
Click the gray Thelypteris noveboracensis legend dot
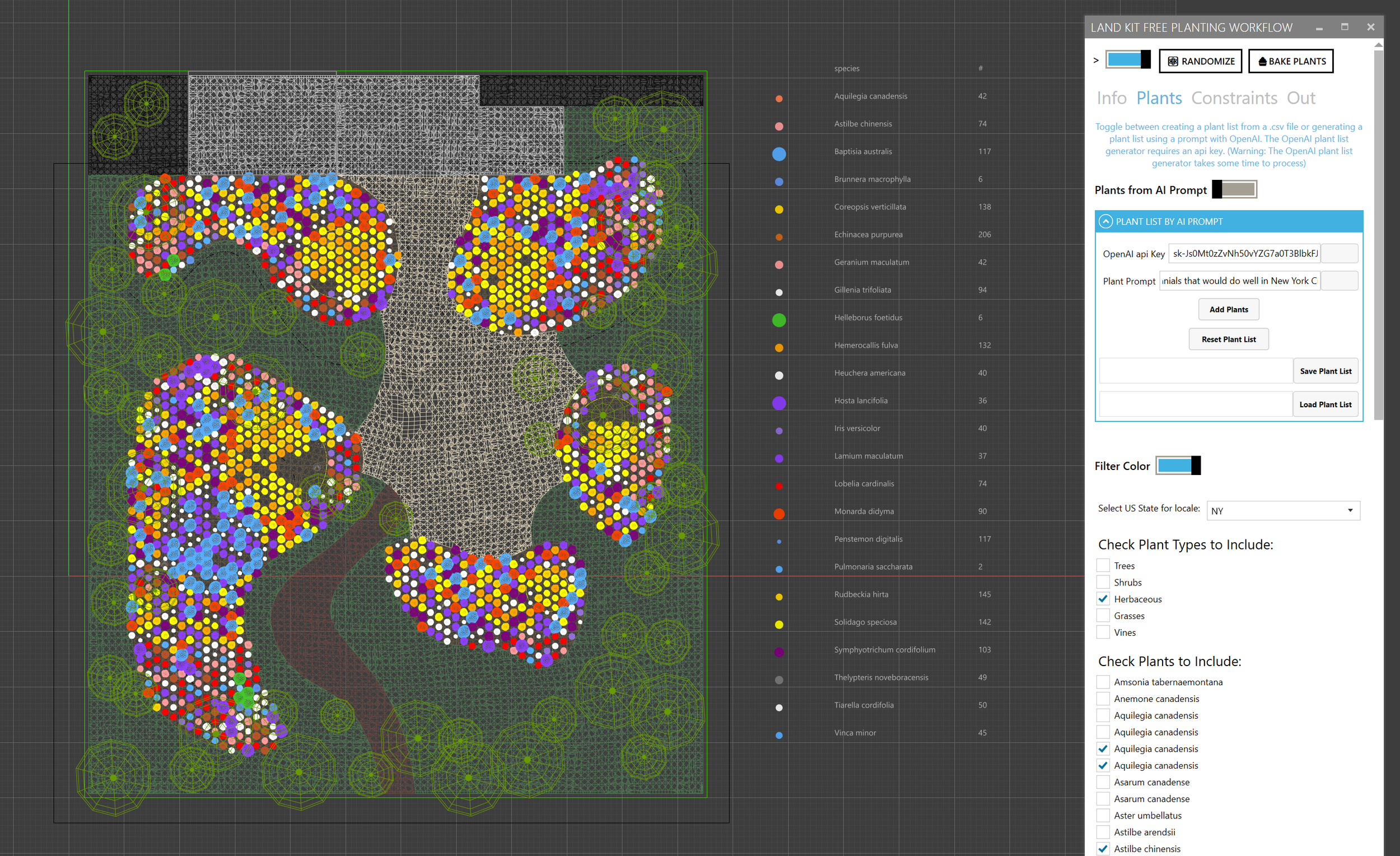tap(779, 680)
